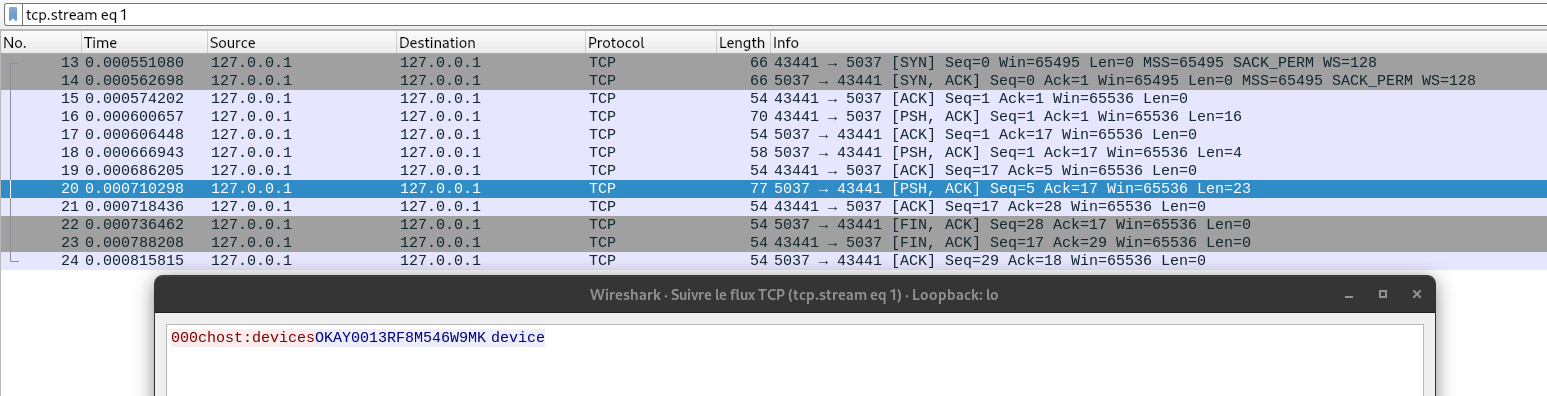Click length value 77 in packet 20
The width and height of the screenshot is (1547, 396).
coord(758,188)
